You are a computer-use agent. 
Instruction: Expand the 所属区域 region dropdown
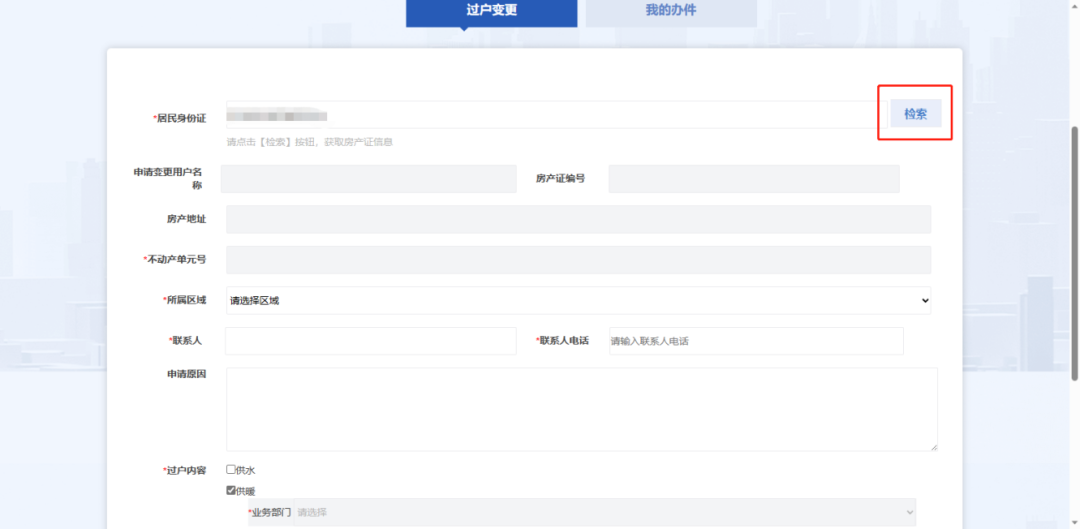pos(578,300)
